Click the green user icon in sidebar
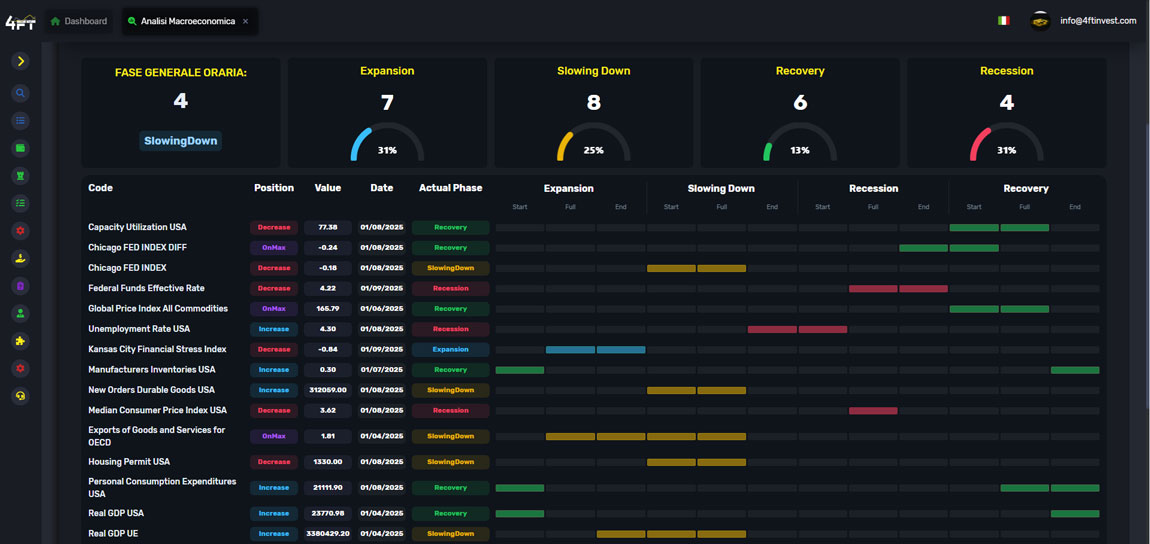This screenshot has height=544, width=1150. tap(20, 313)
